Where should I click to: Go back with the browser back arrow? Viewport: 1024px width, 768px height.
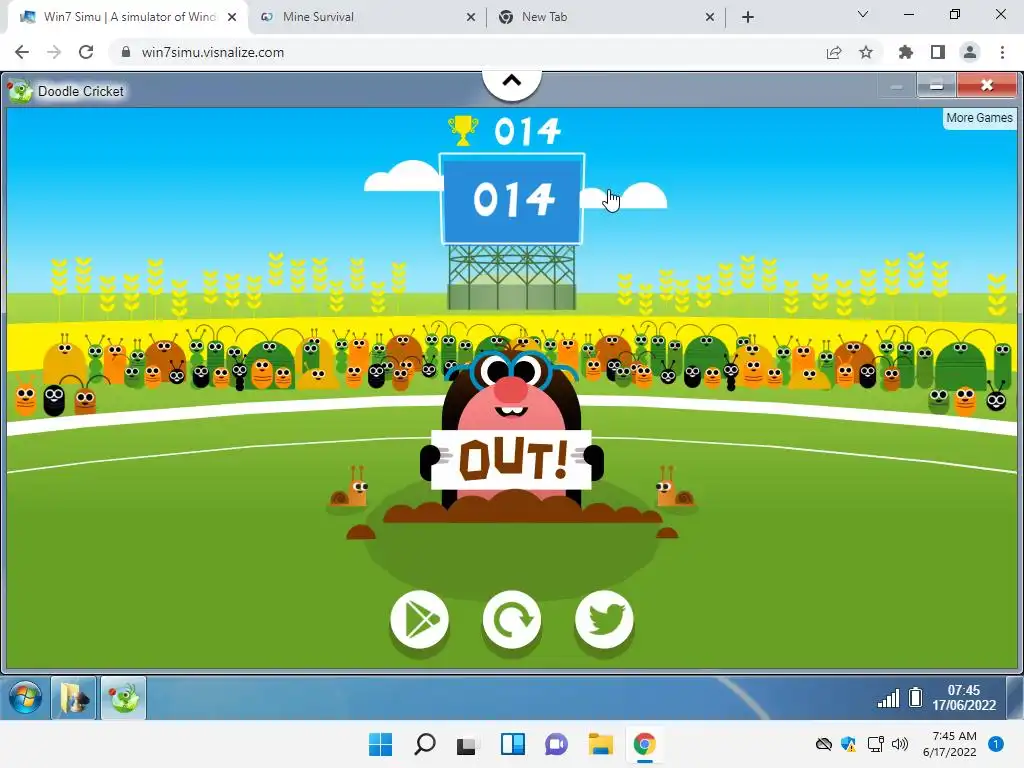click(x=22, y=52)
